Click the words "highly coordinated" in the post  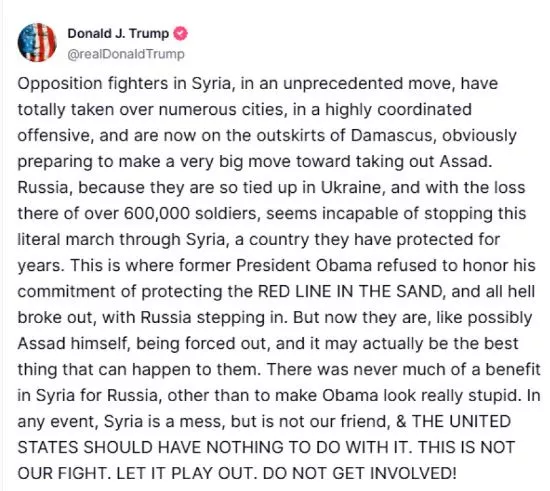coord(398,110)
